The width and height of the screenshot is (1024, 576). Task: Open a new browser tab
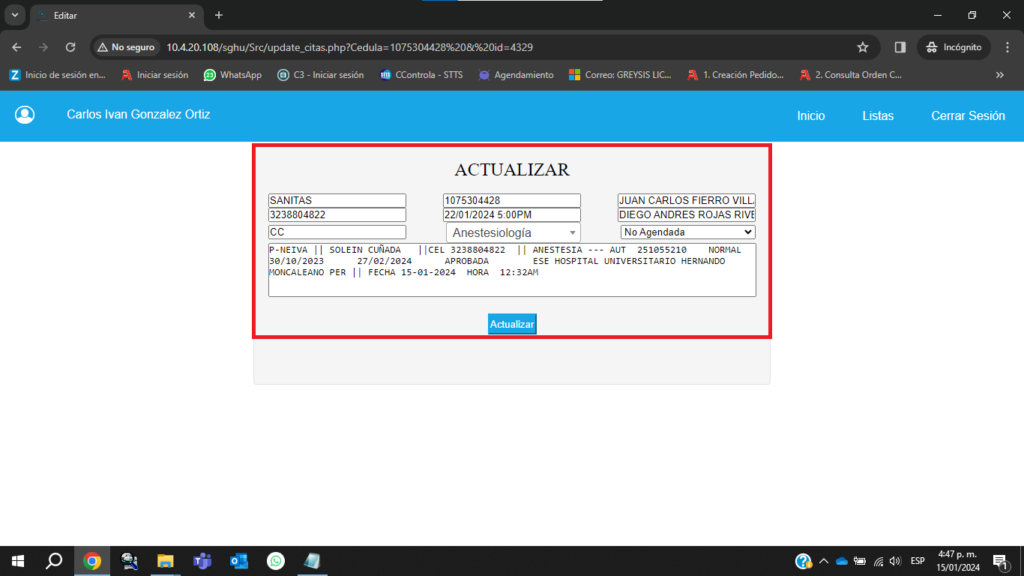point(219,15)
